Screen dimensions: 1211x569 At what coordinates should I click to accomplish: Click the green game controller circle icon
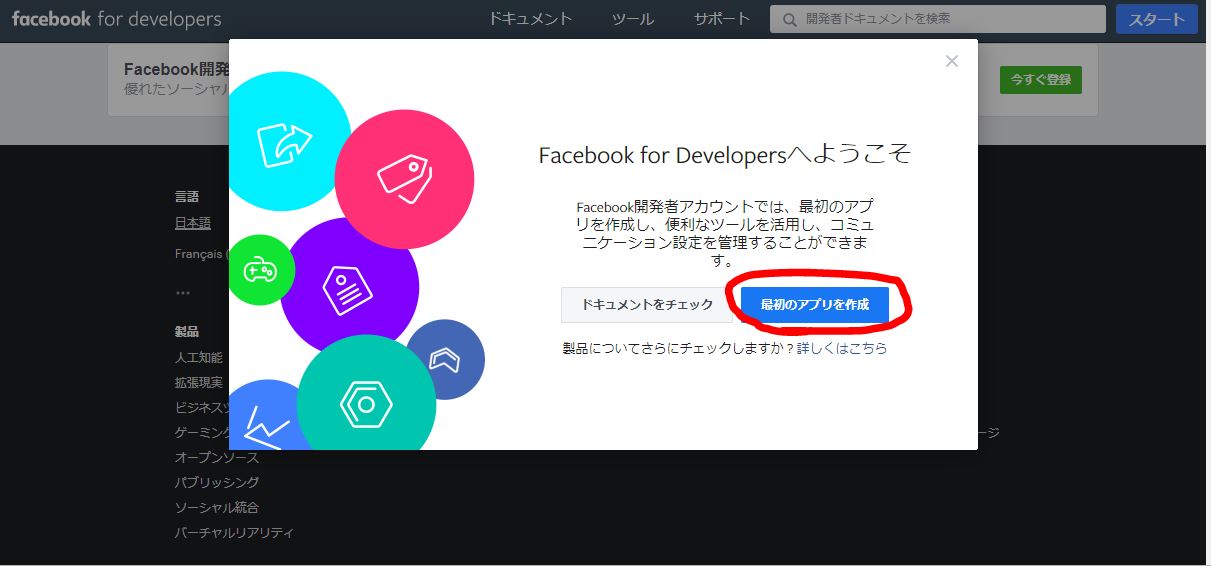click(259, 270)
